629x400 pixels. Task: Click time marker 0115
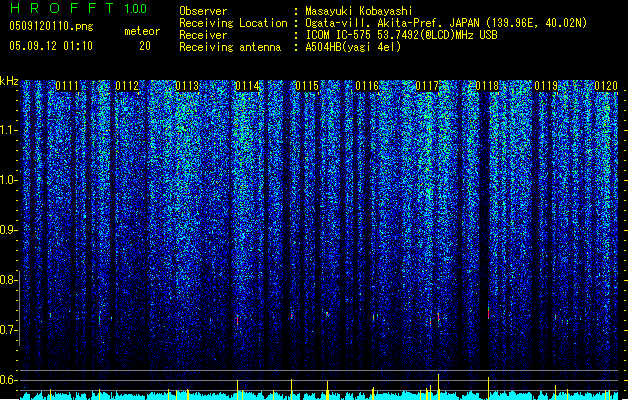(x=307, y=86)
